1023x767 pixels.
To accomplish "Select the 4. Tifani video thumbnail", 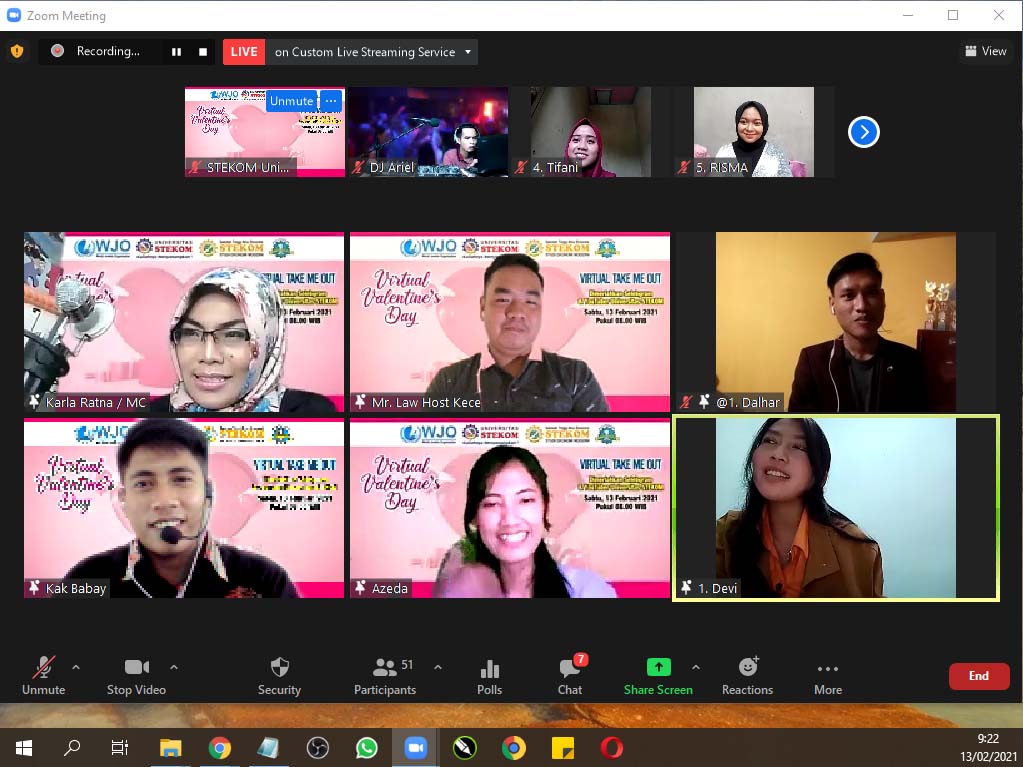I will (x=591, y=132).
